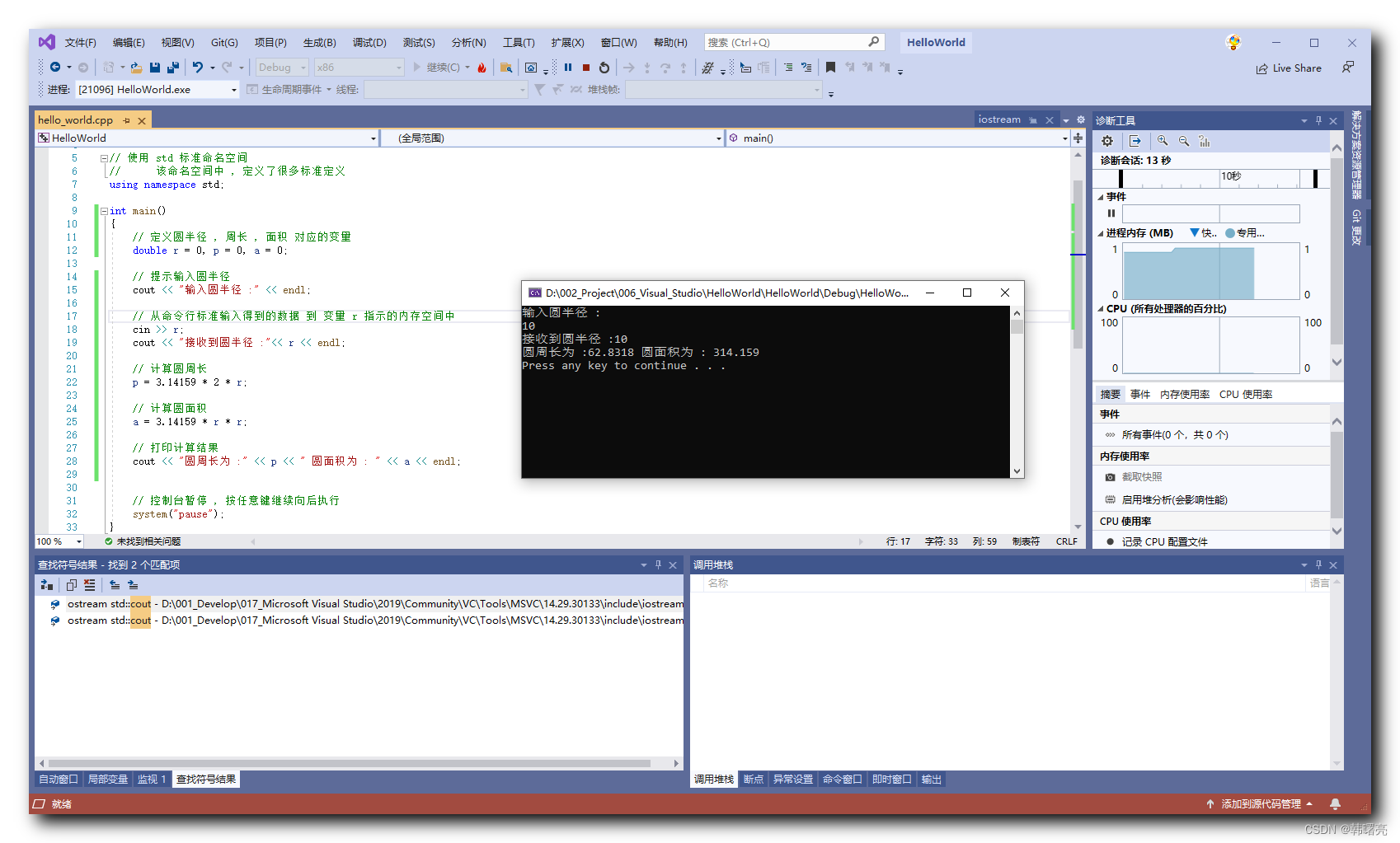Open diagnostic tools settings gear

tap(1107, 141)
